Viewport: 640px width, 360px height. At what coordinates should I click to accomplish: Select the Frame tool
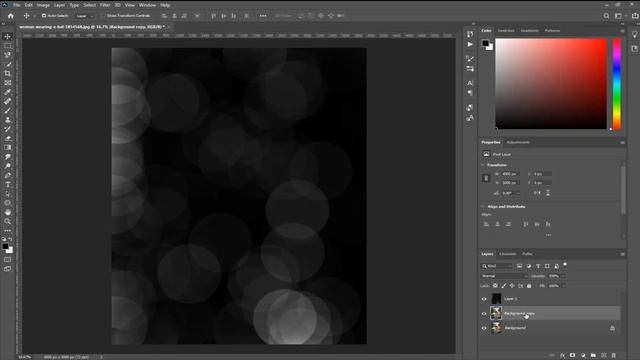(7, 83)
